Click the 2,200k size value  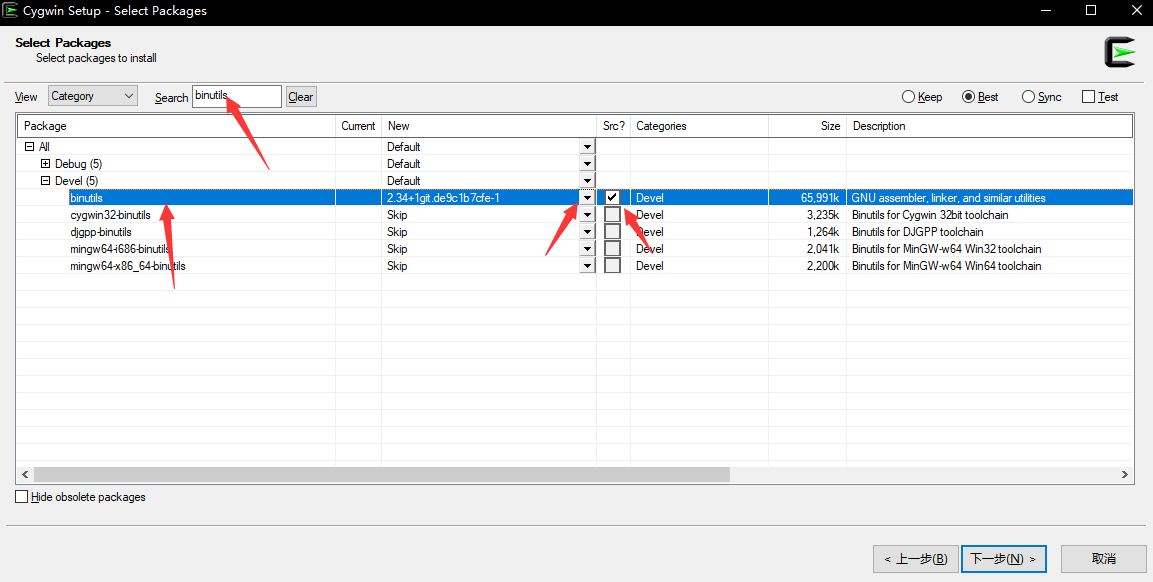click(x=823, y=266)
